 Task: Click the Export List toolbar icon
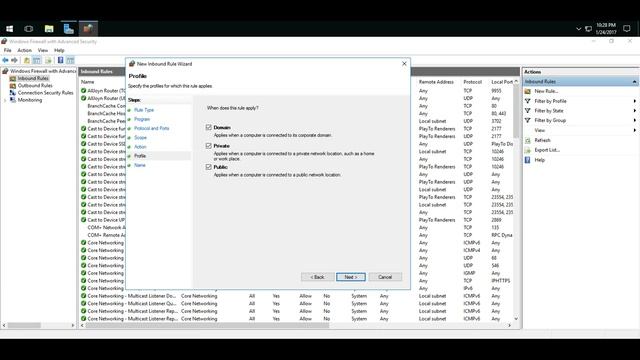pyautogui.click(x=49, y=60)
